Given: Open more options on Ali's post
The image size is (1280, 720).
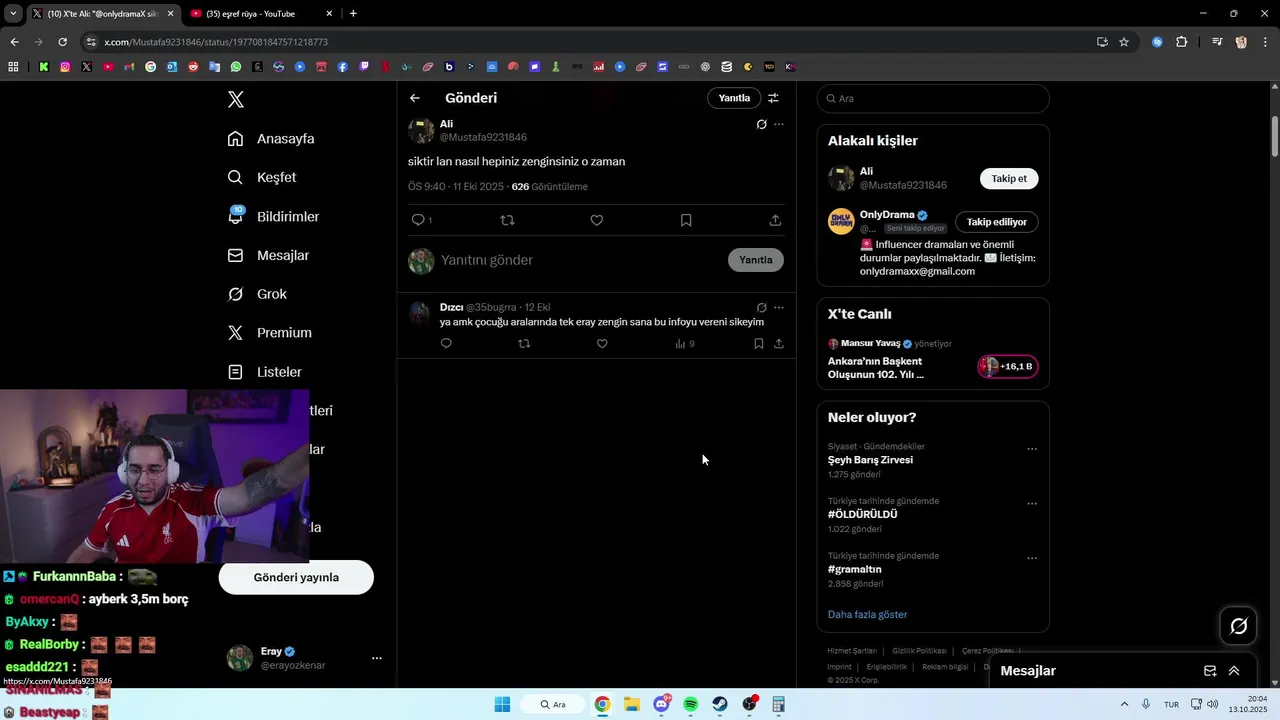Looking at the screenshot, I should (x=779, y=124).
